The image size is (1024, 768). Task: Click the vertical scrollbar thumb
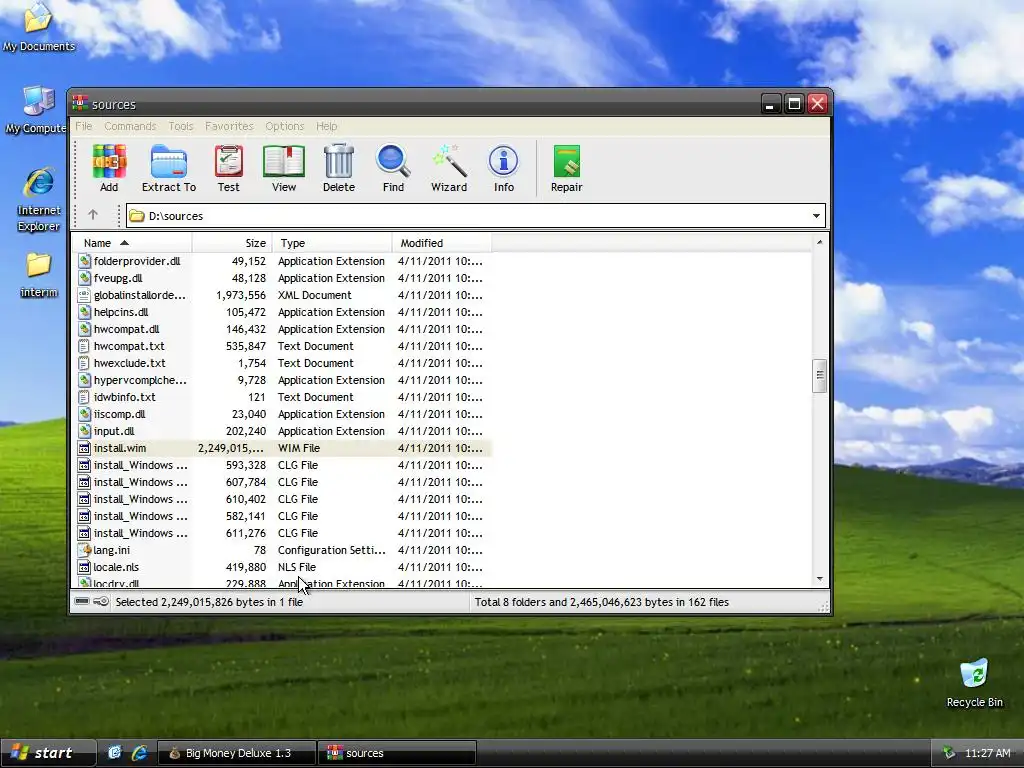(x=820, y=376)
